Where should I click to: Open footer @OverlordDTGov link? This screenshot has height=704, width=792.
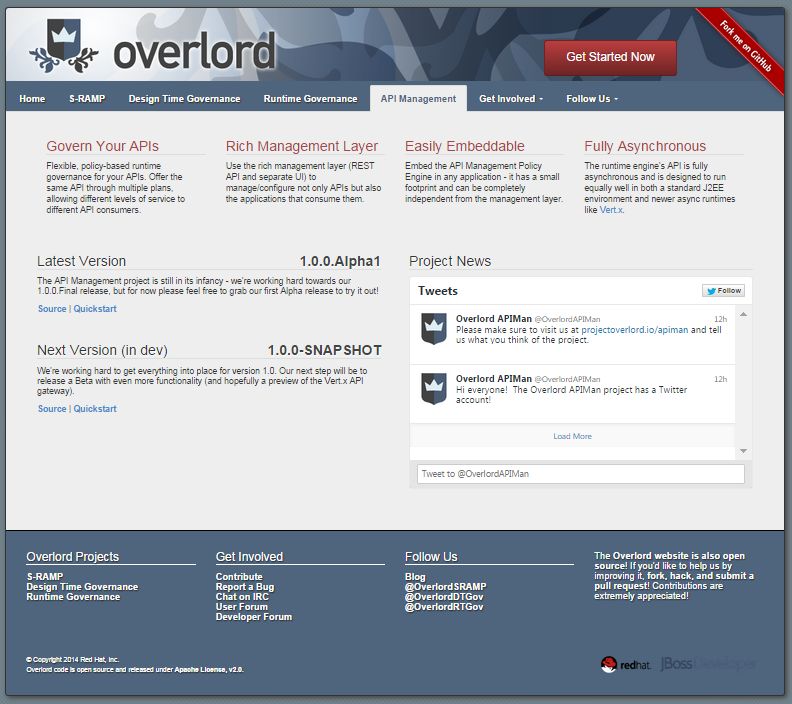click(x=444, y=597)
